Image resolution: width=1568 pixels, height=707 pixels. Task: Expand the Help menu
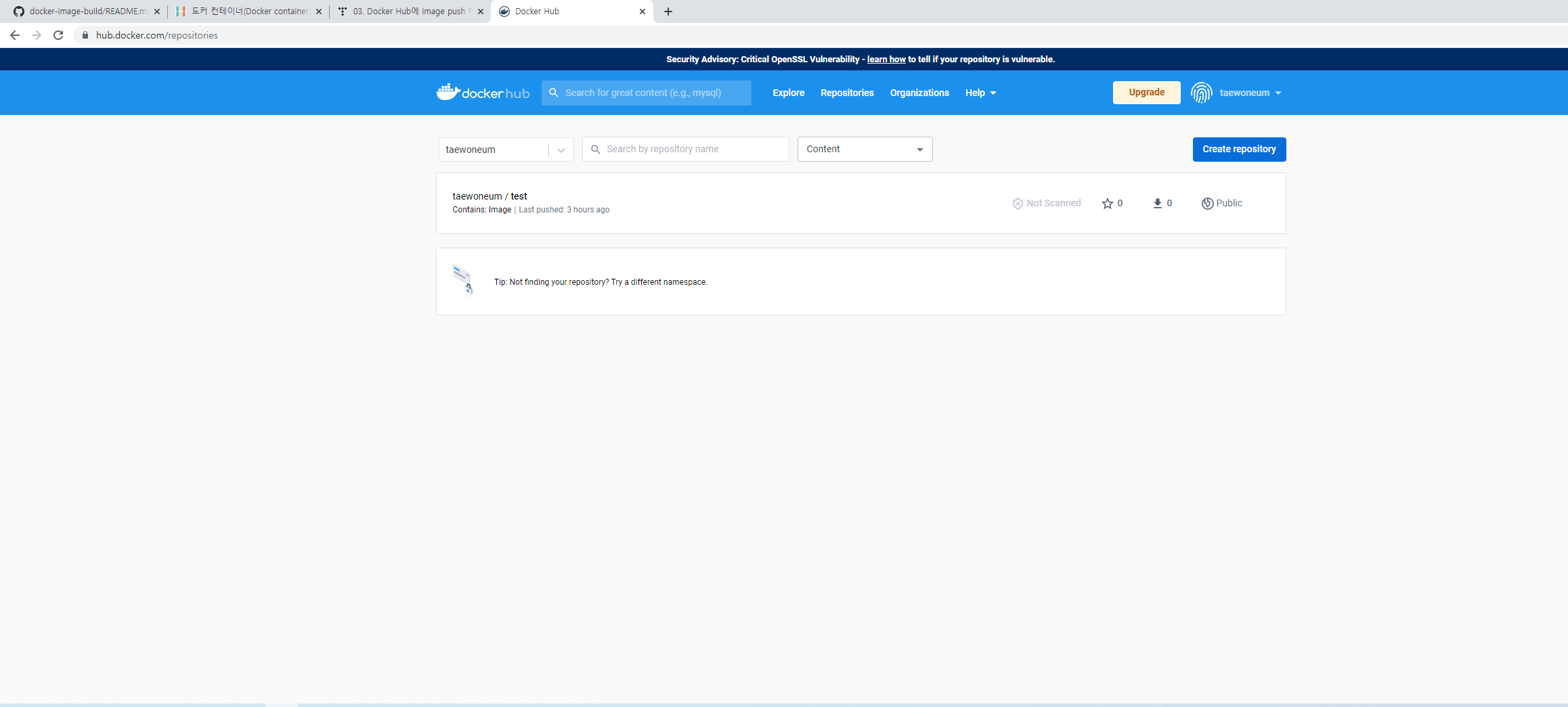[x=980, y=93]
